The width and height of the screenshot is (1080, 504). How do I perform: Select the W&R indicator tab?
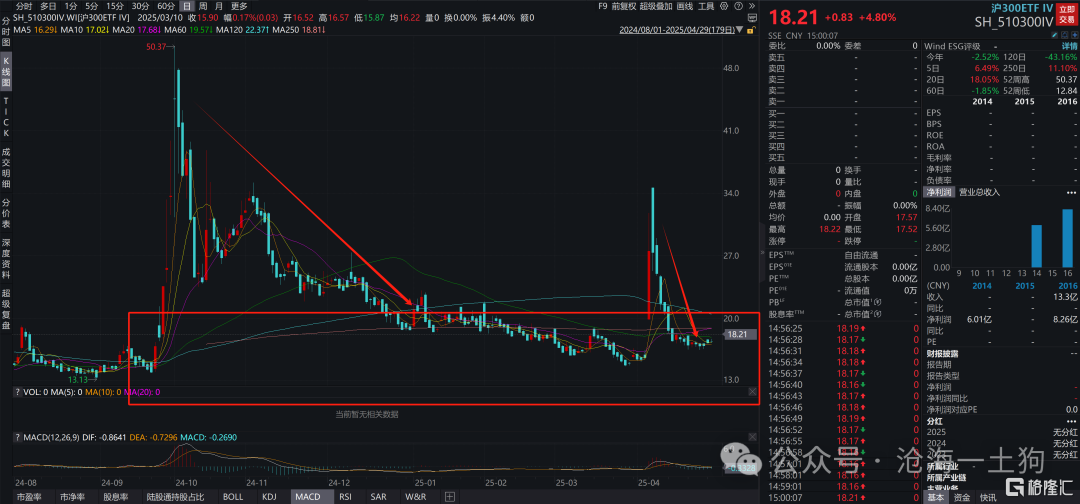click(416, 496)
